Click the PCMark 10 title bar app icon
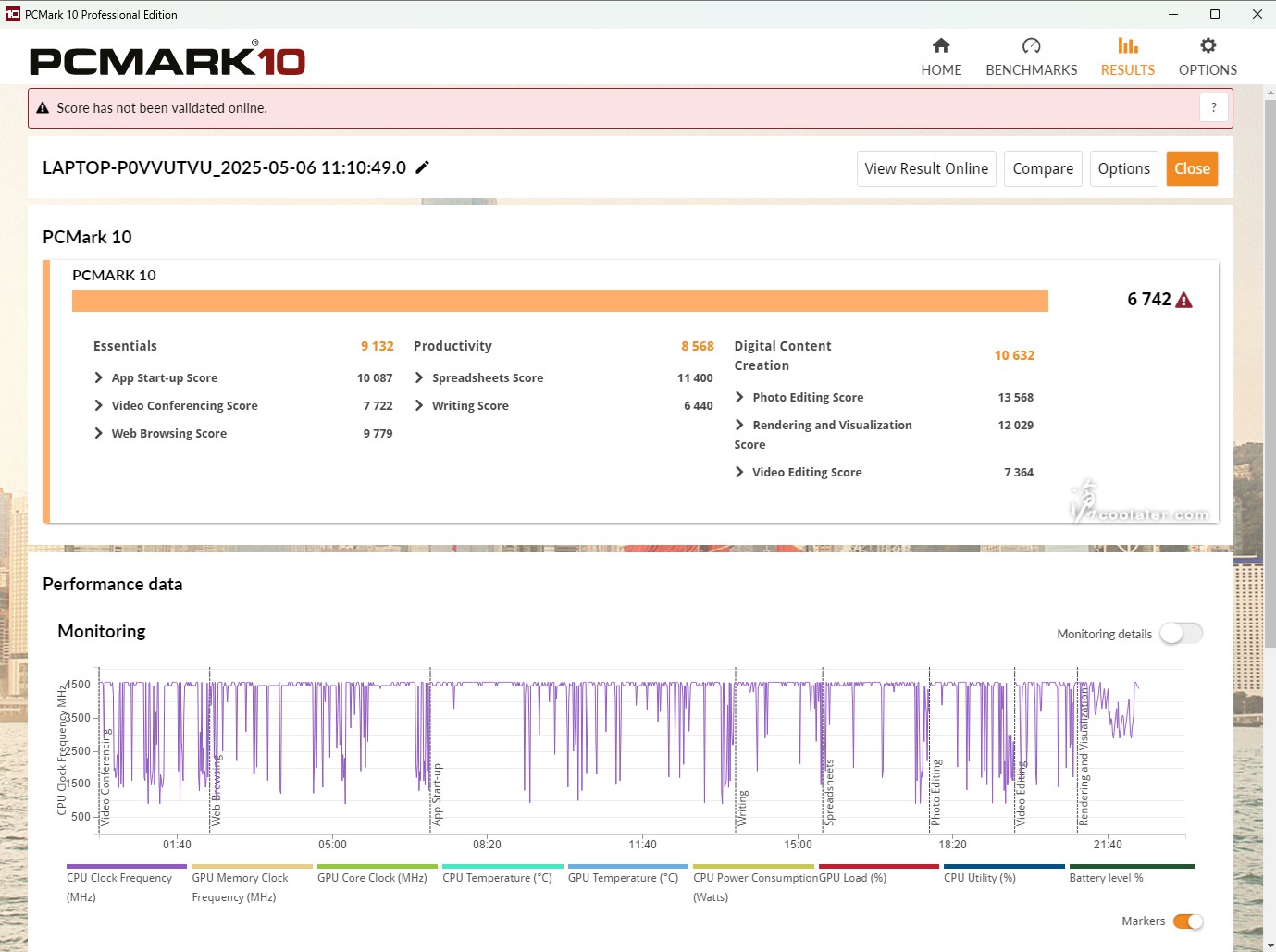This screenshot has height=952, width=1276. pos(13,14)
